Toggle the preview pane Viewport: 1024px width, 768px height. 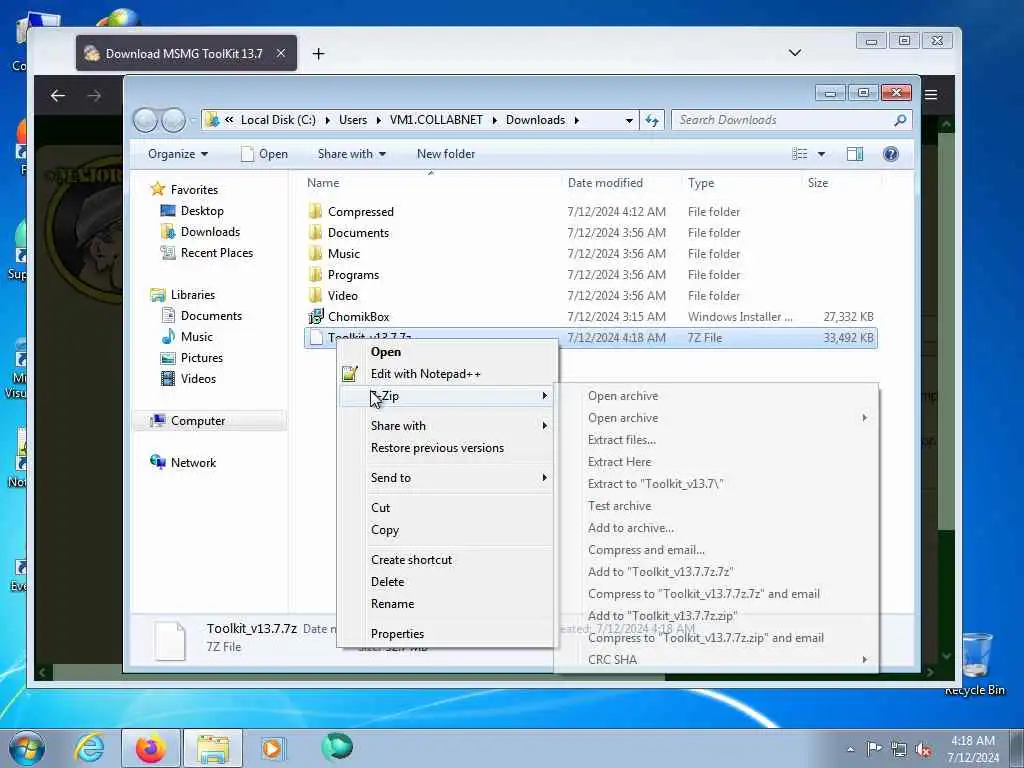click(854, 154)
